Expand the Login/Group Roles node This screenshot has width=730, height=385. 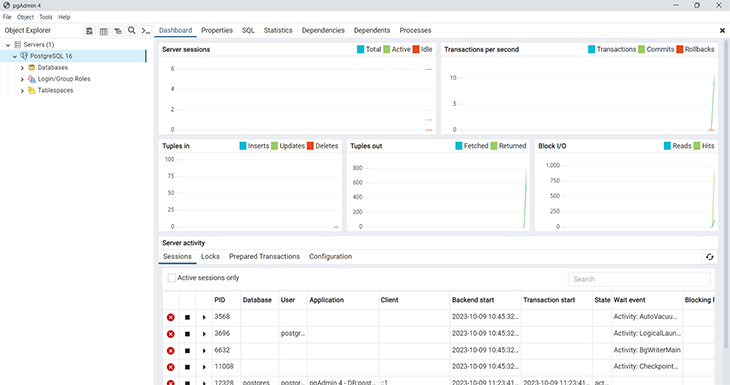tap(22, 80)
